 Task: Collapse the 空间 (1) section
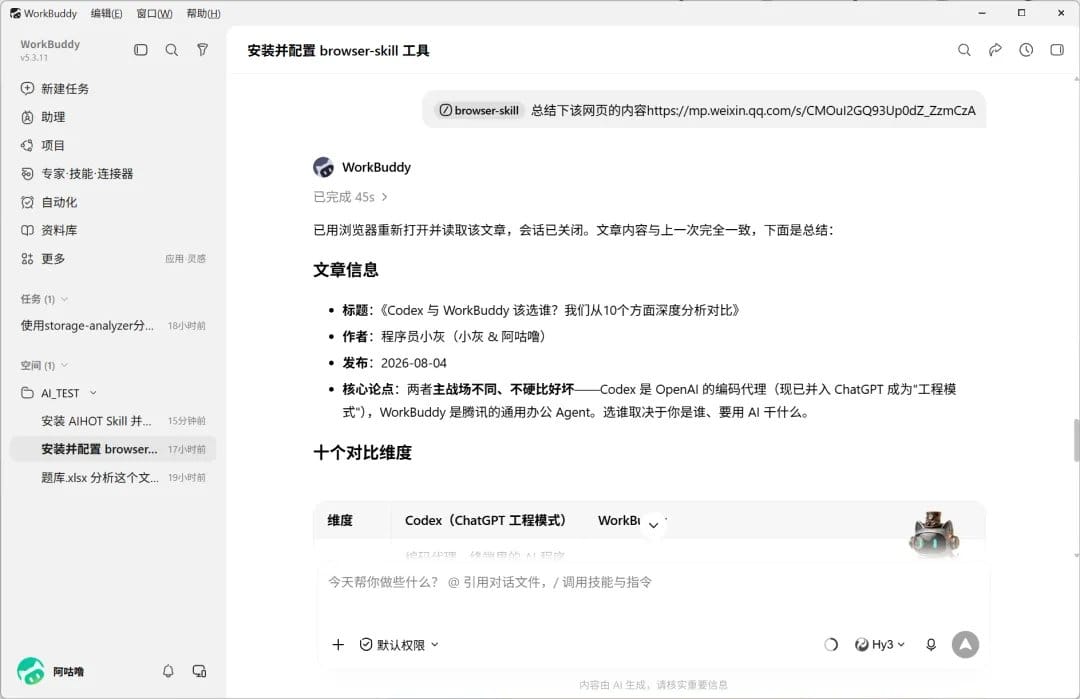64,365
